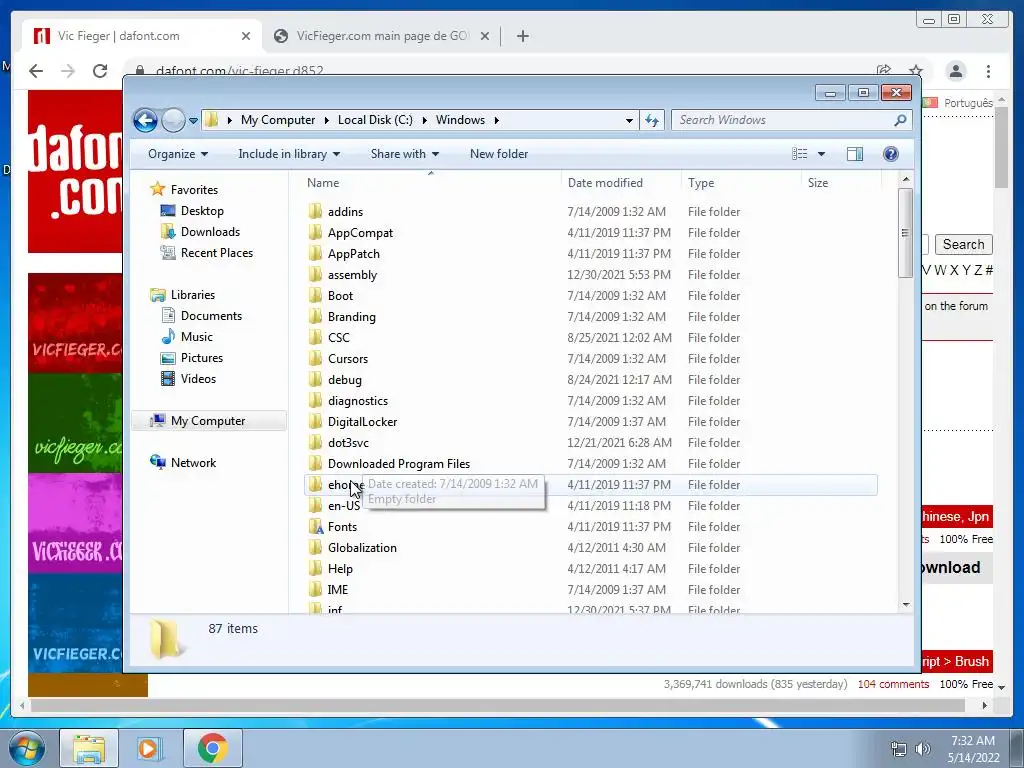Click the New folder button

[x=499, y=154]
